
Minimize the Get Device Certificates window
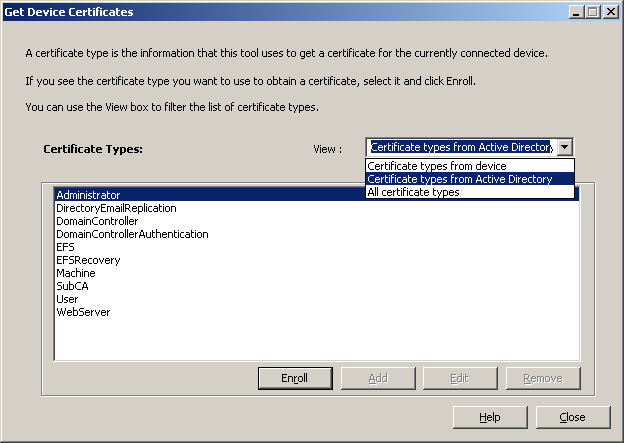(x=576, y=12)
